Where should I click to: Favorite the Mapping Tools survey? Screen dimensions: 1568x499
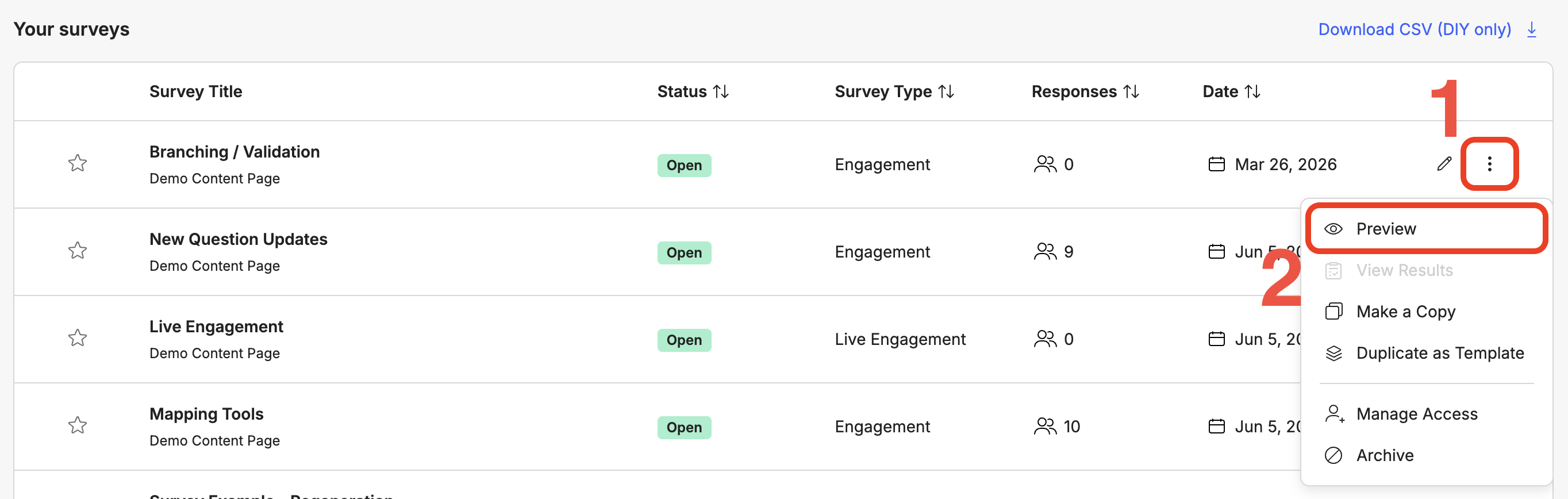pos(77,425)
